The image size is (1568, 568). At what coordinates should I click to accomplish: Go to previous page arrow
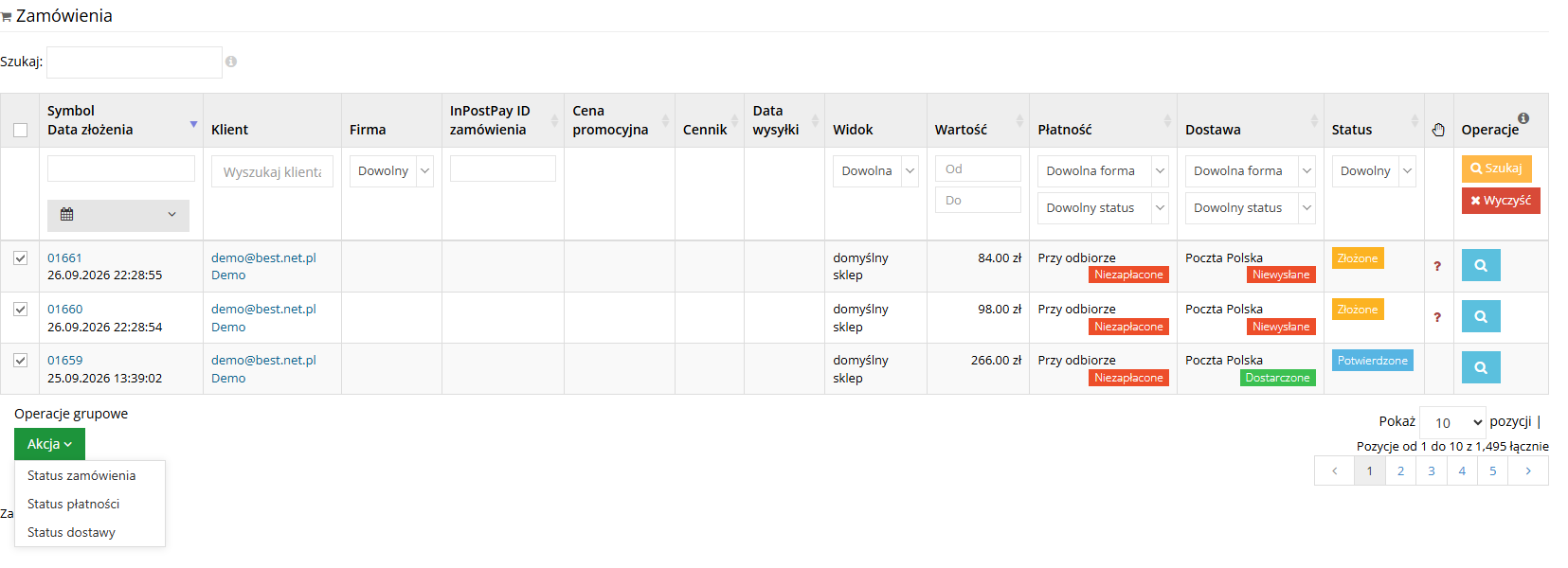1335,470
